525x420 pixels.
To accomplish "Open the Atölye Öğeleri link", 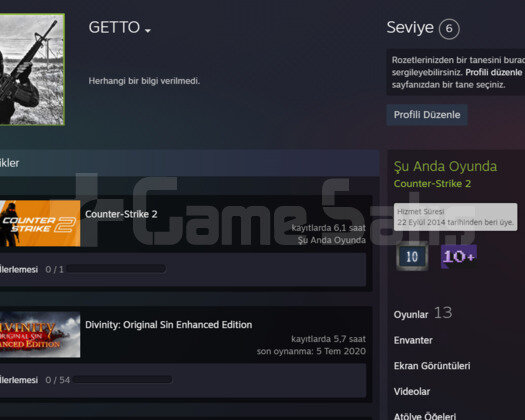I will click(x=425, y=416).
